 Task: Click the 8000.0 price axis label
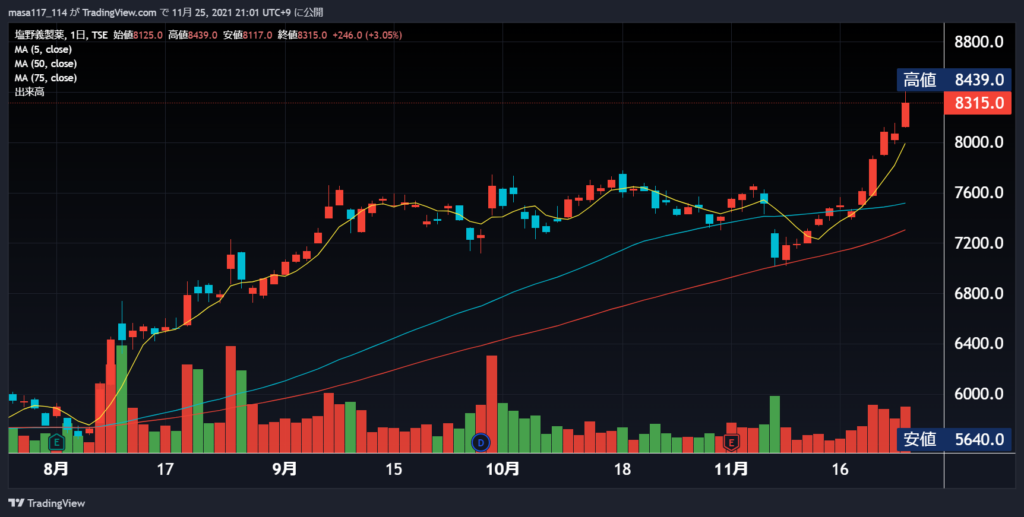pyautogui.click(x=978, y=142)
